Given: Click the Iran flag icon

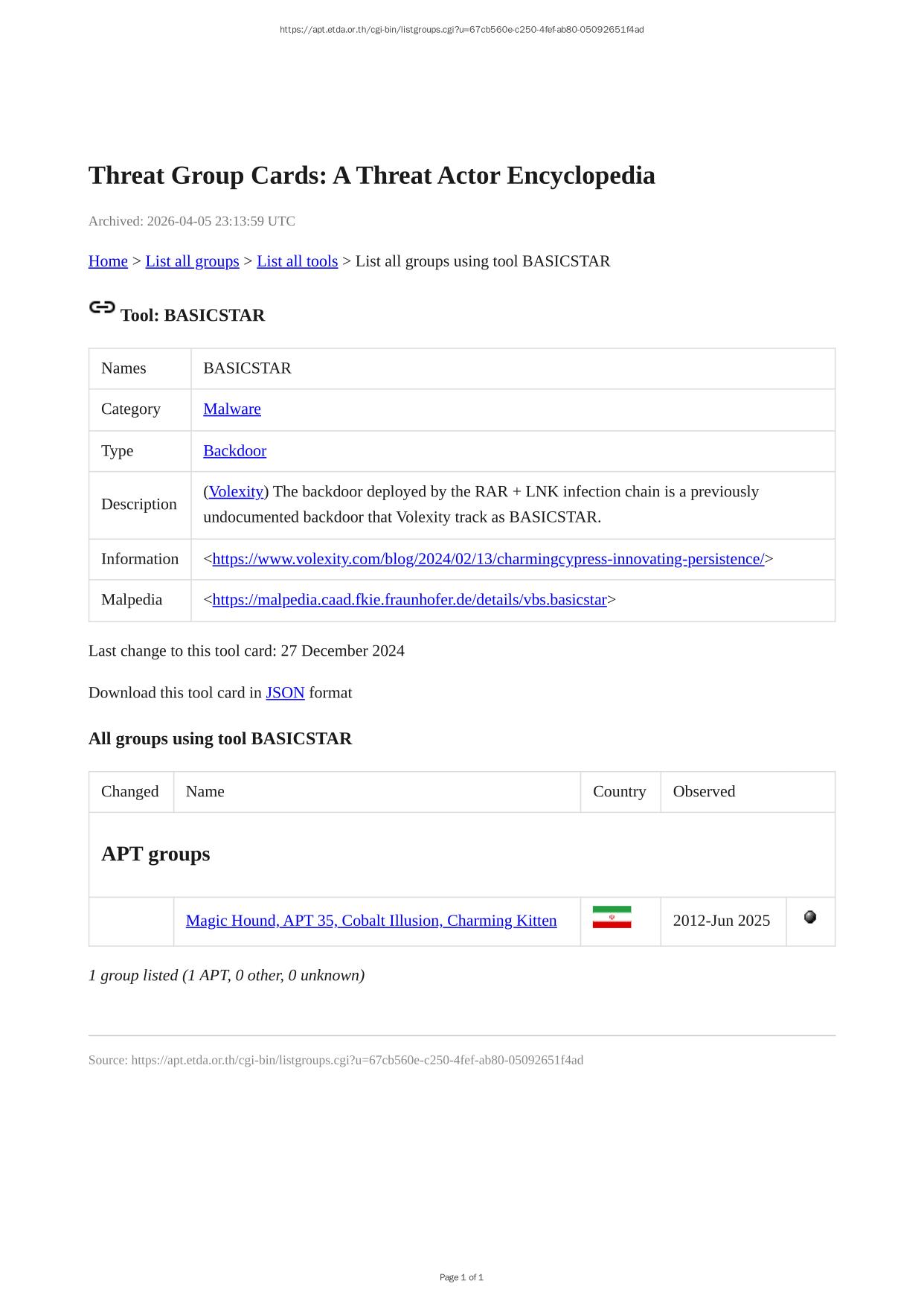Looking at the screenshot, I should 612,917.
